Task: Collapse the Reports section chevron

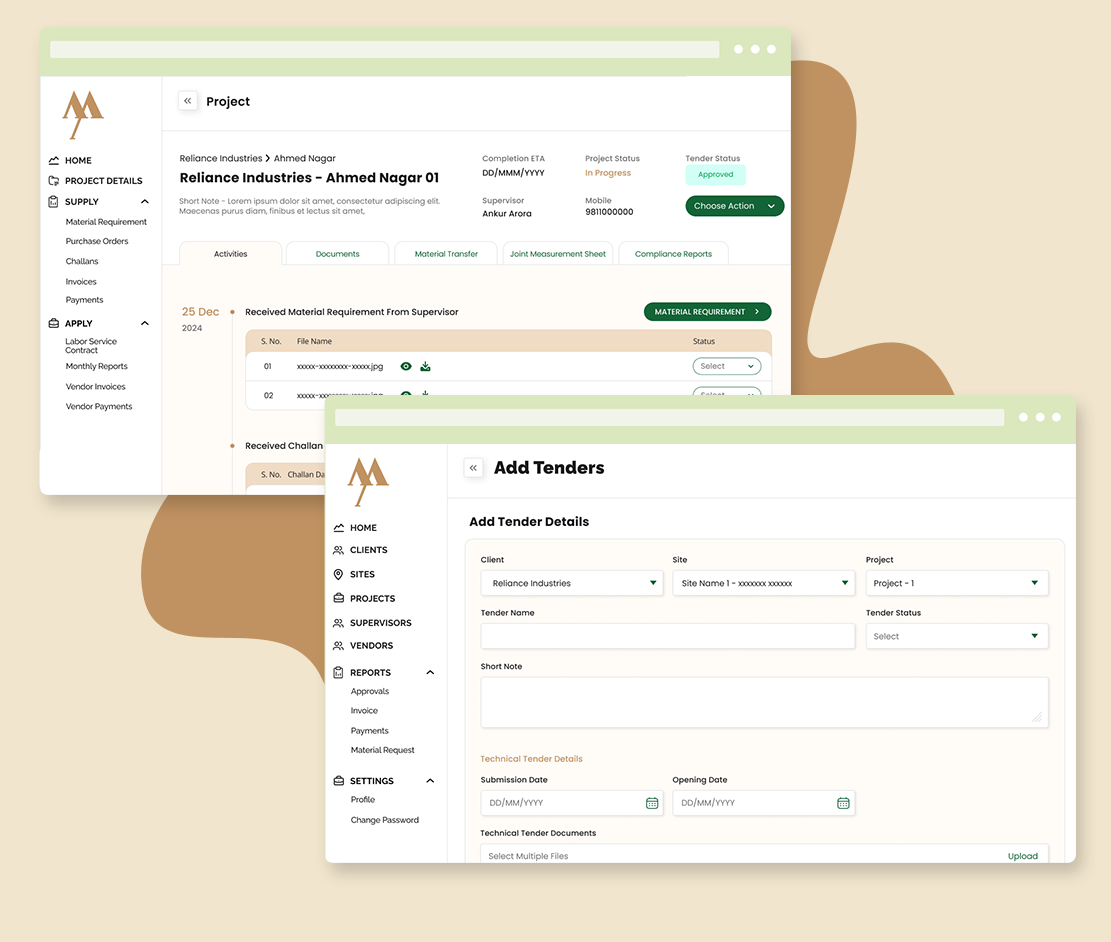Action: coord(430,673)
